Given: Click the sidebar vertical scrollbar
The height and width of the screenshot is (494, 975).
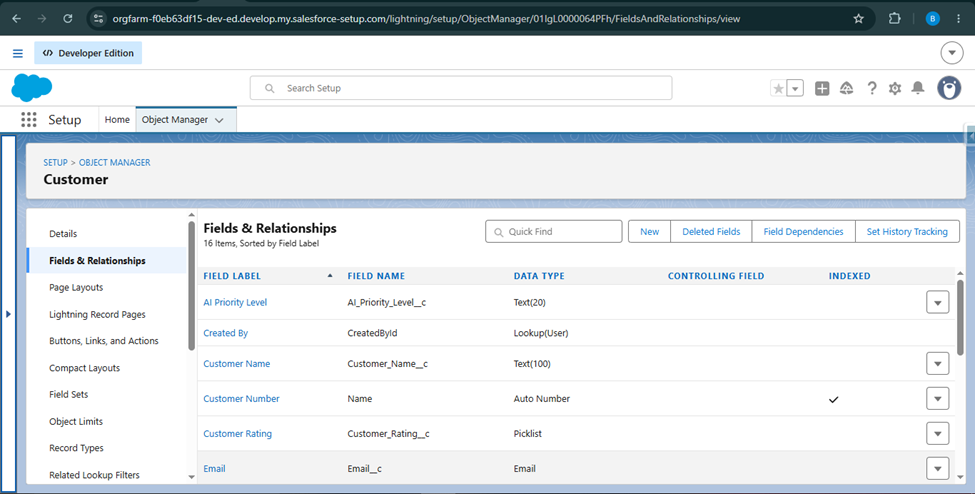Looking at the screenshot, I should pos(192,286).
